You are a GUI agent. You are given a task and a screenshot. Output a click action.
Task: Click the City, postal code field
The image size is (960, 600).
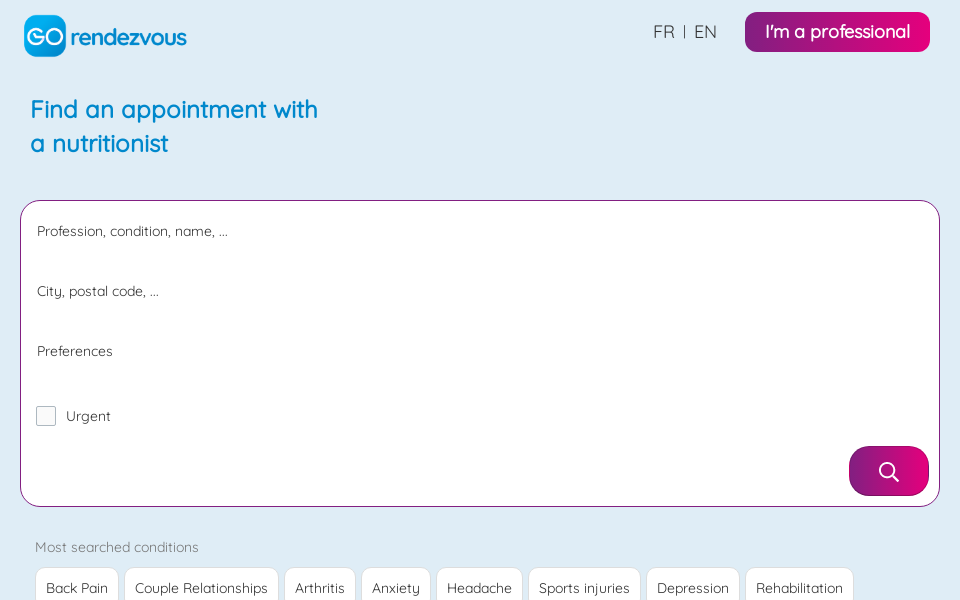[x=480, y=291]
